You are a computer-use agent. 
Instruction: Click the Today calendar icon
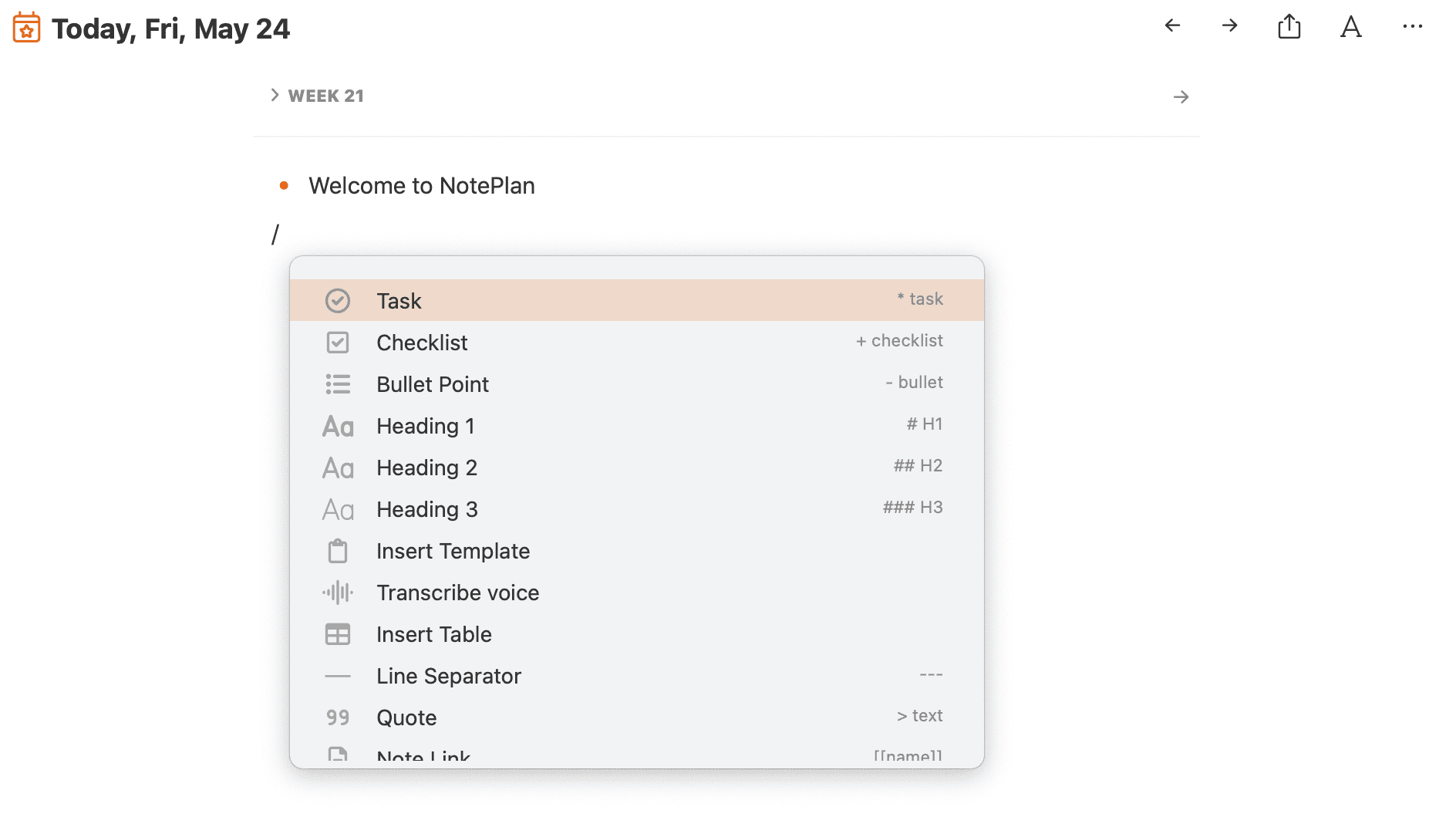point(25,26)
